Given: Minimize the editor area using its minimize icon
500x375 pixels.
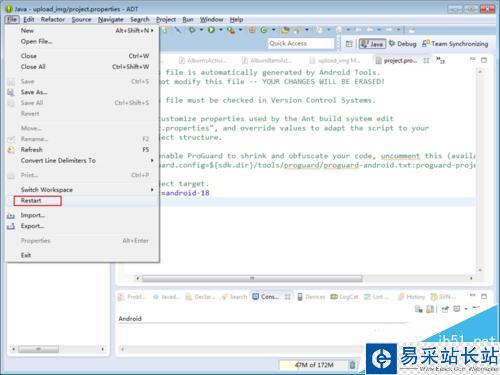Looking at the screenshot, I should tap(472, 60).
